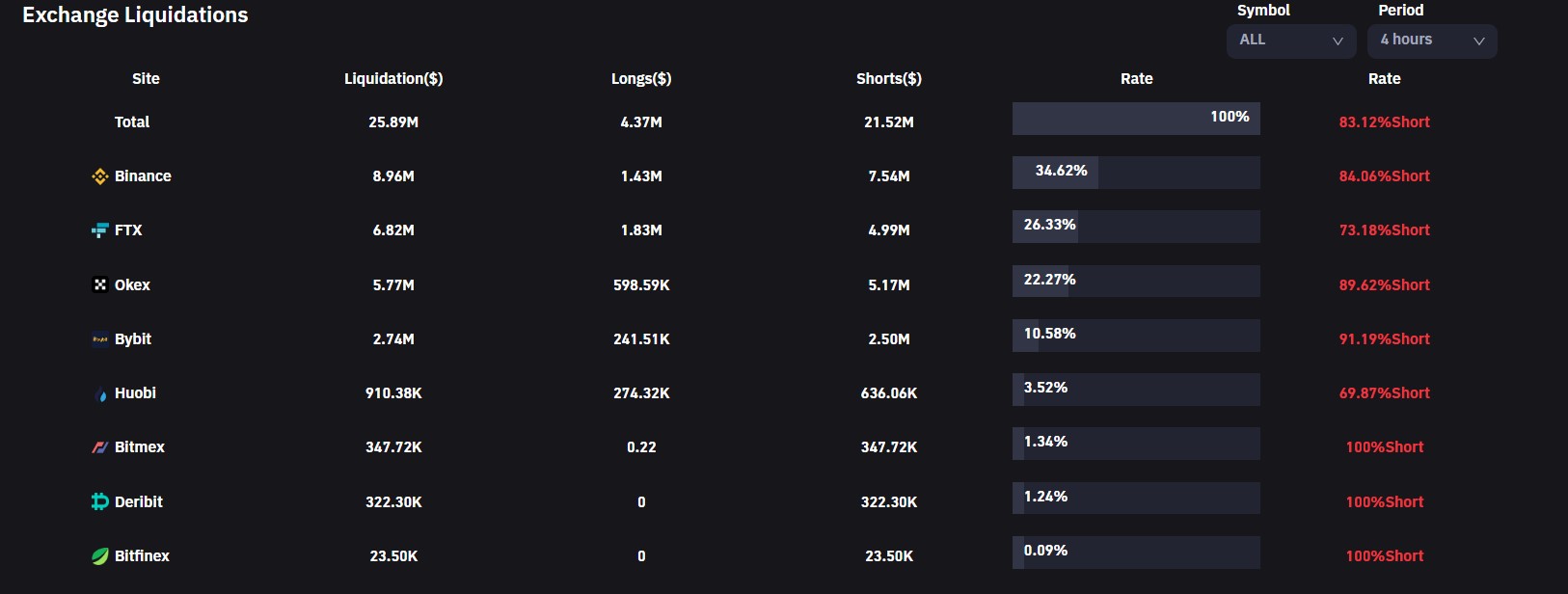Sort by the Longs($) column header
Screen dimensions: 1568x594
point(641,79)
